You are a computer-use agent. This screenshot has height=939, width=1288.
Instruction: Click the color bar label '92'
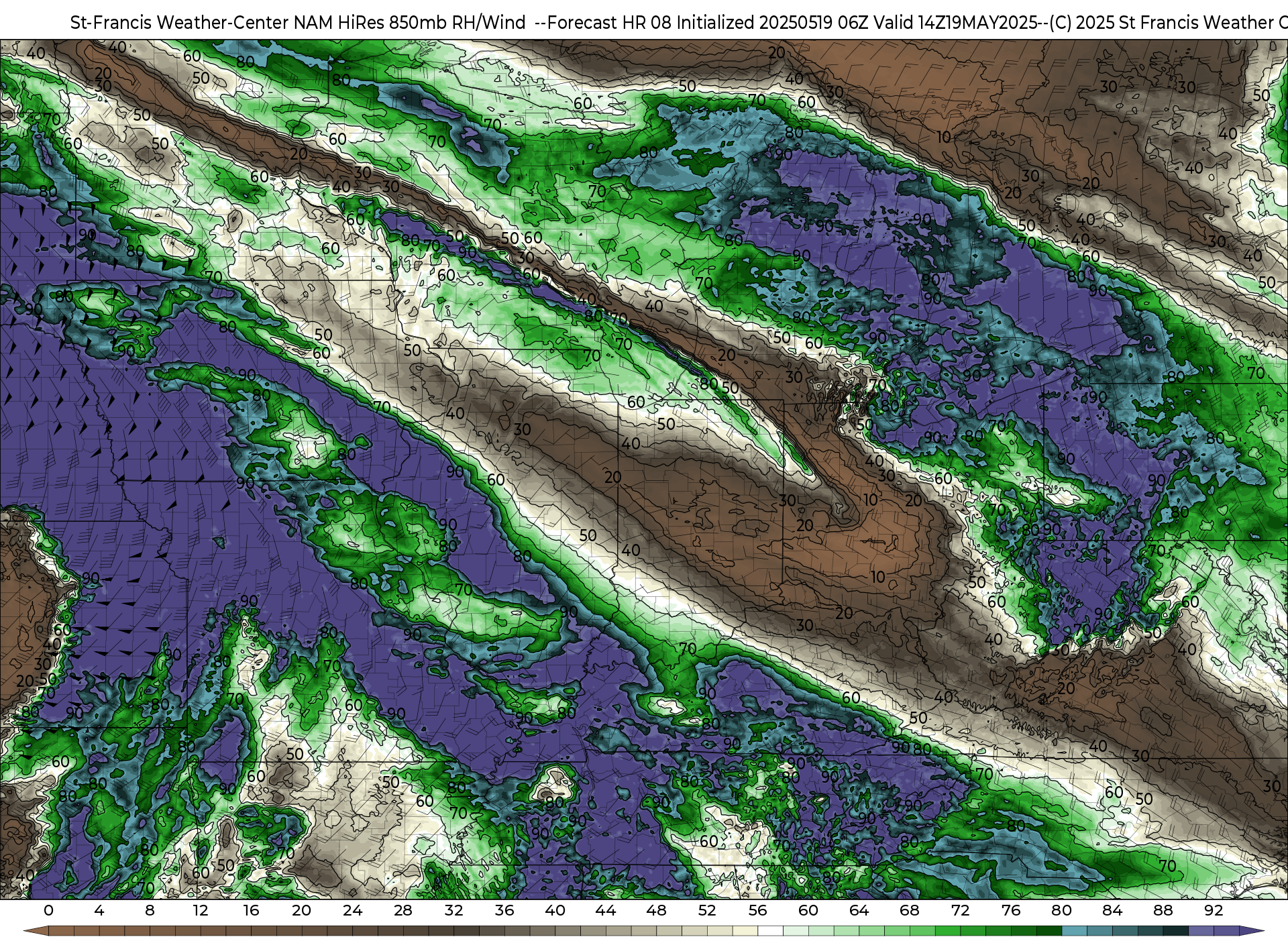pos(1214,910)
